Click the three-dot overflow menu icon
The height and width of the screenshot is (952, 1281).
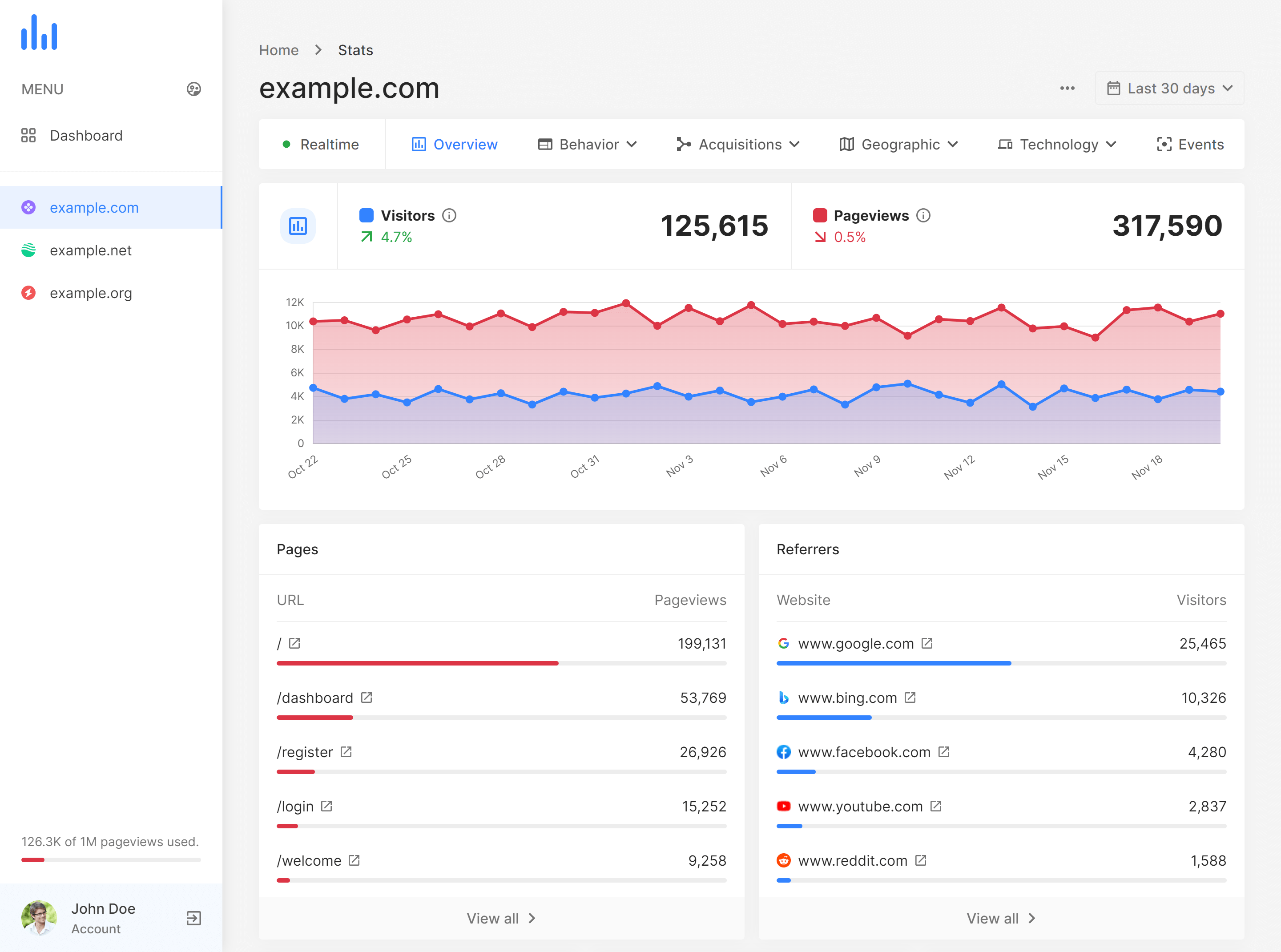(1068, 88)
